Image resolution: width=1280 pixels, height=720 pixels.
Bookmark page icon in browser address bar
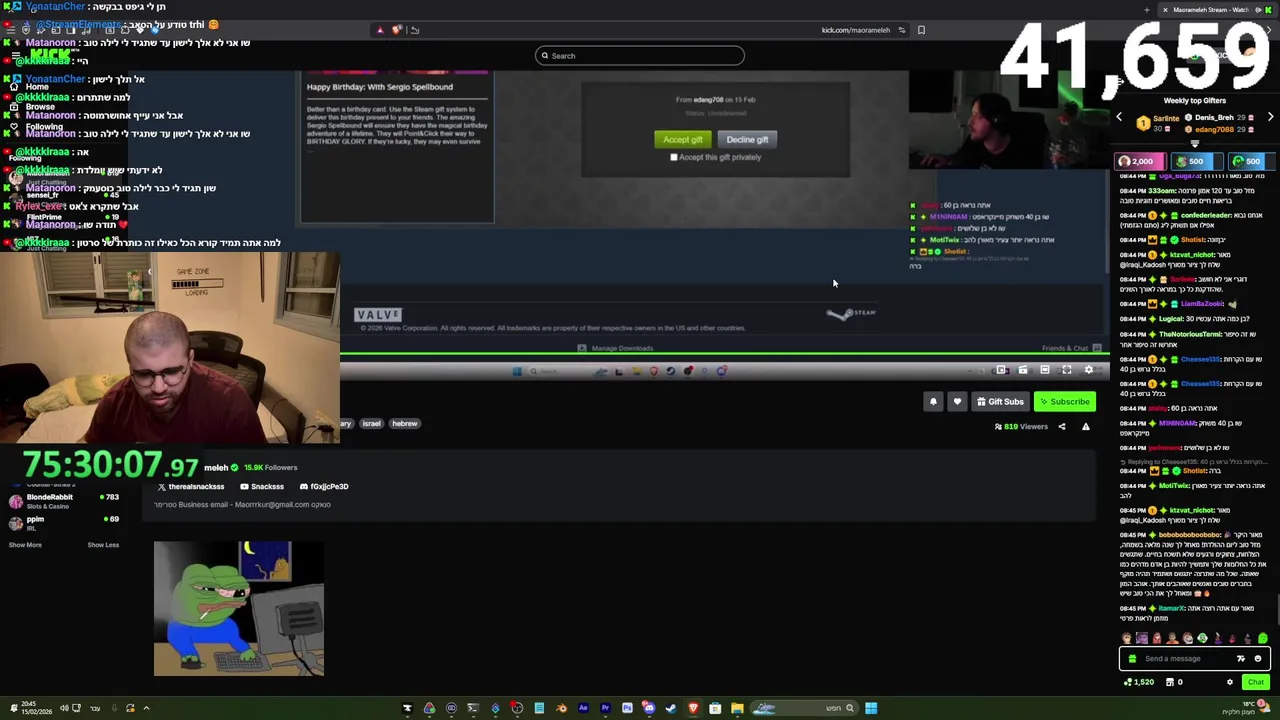[x=921, y=30]
